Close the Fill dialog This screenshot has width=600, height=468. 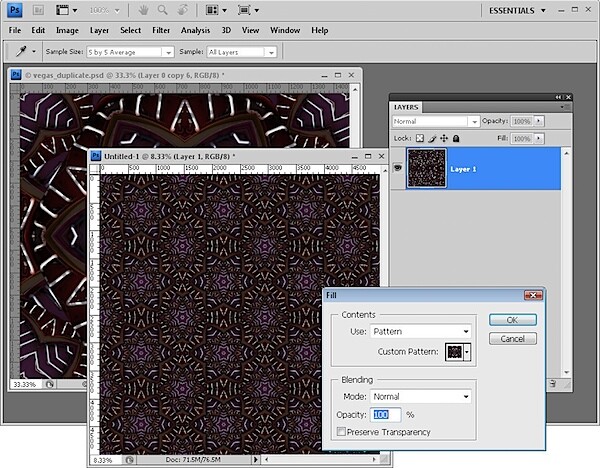[533, 295]
